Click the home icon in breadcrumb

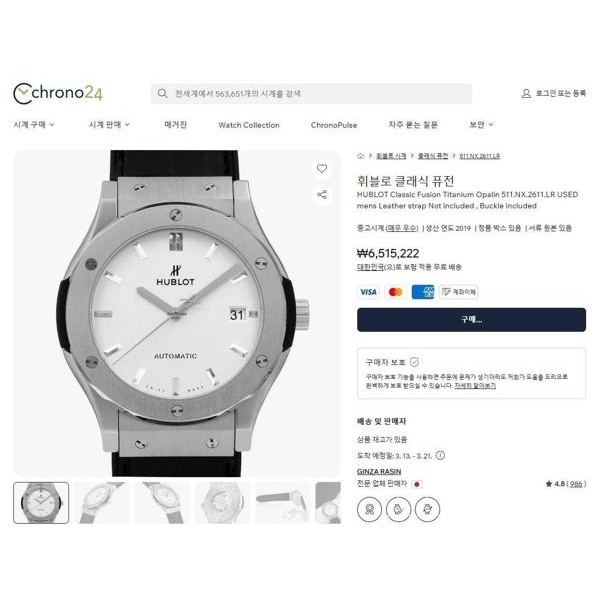click(360, 156)
